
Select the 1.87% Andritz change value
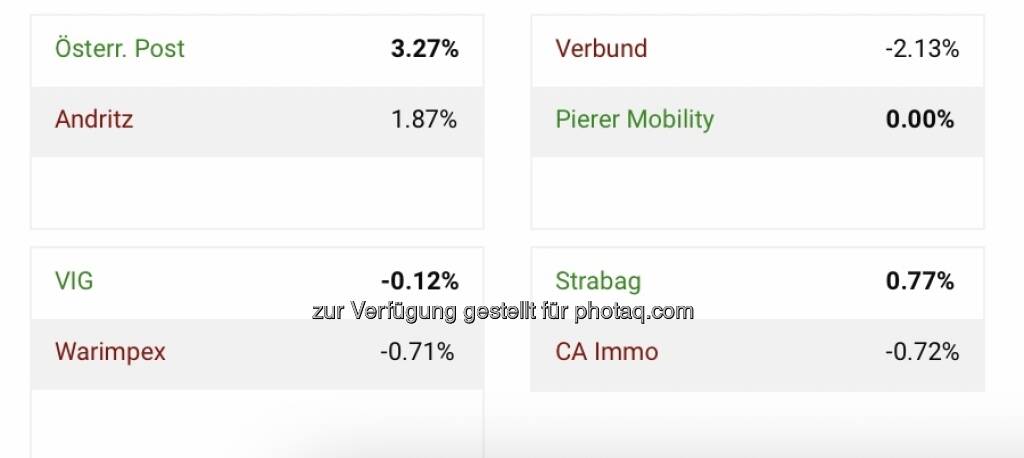[424, 120]
